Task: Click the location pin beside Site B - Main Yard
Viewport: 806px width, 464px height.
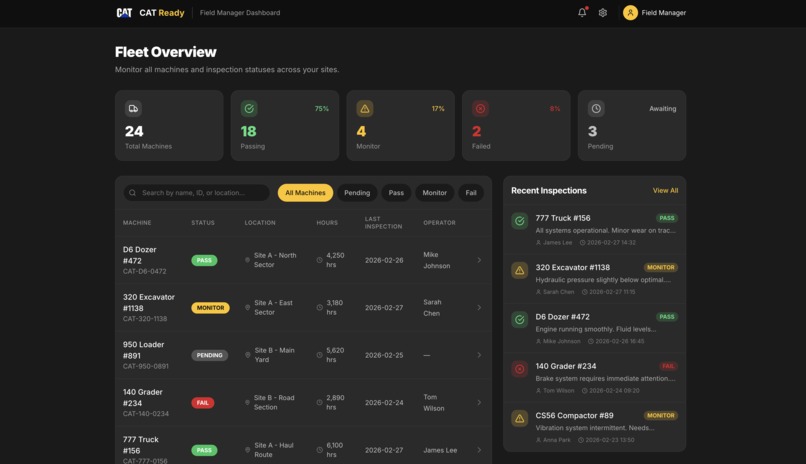Action: [247, 355]
